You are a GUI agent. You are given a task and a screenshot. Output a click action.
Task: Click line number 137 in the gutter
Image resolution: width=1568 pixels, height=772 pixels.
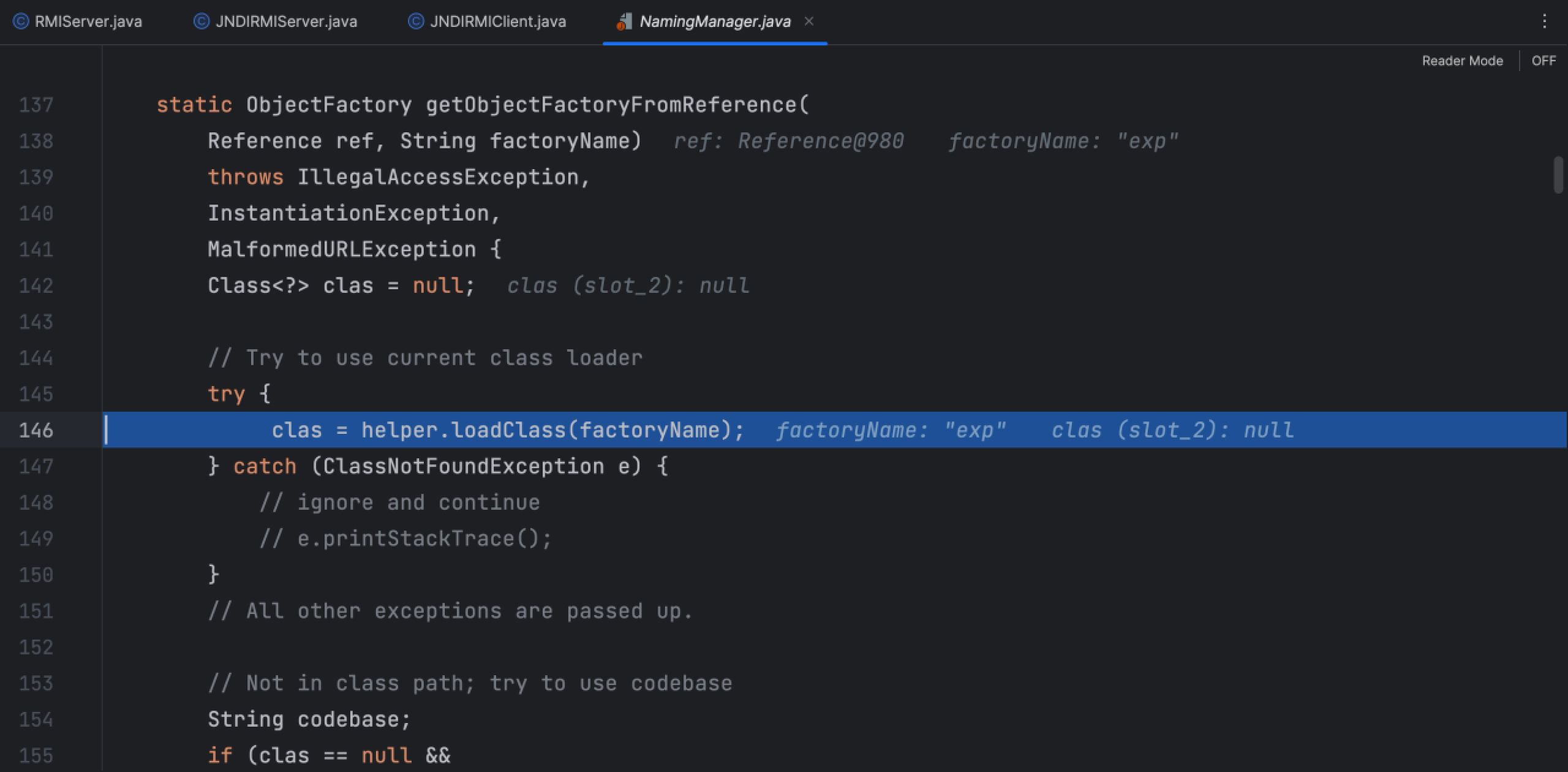(x=36, y=105)
